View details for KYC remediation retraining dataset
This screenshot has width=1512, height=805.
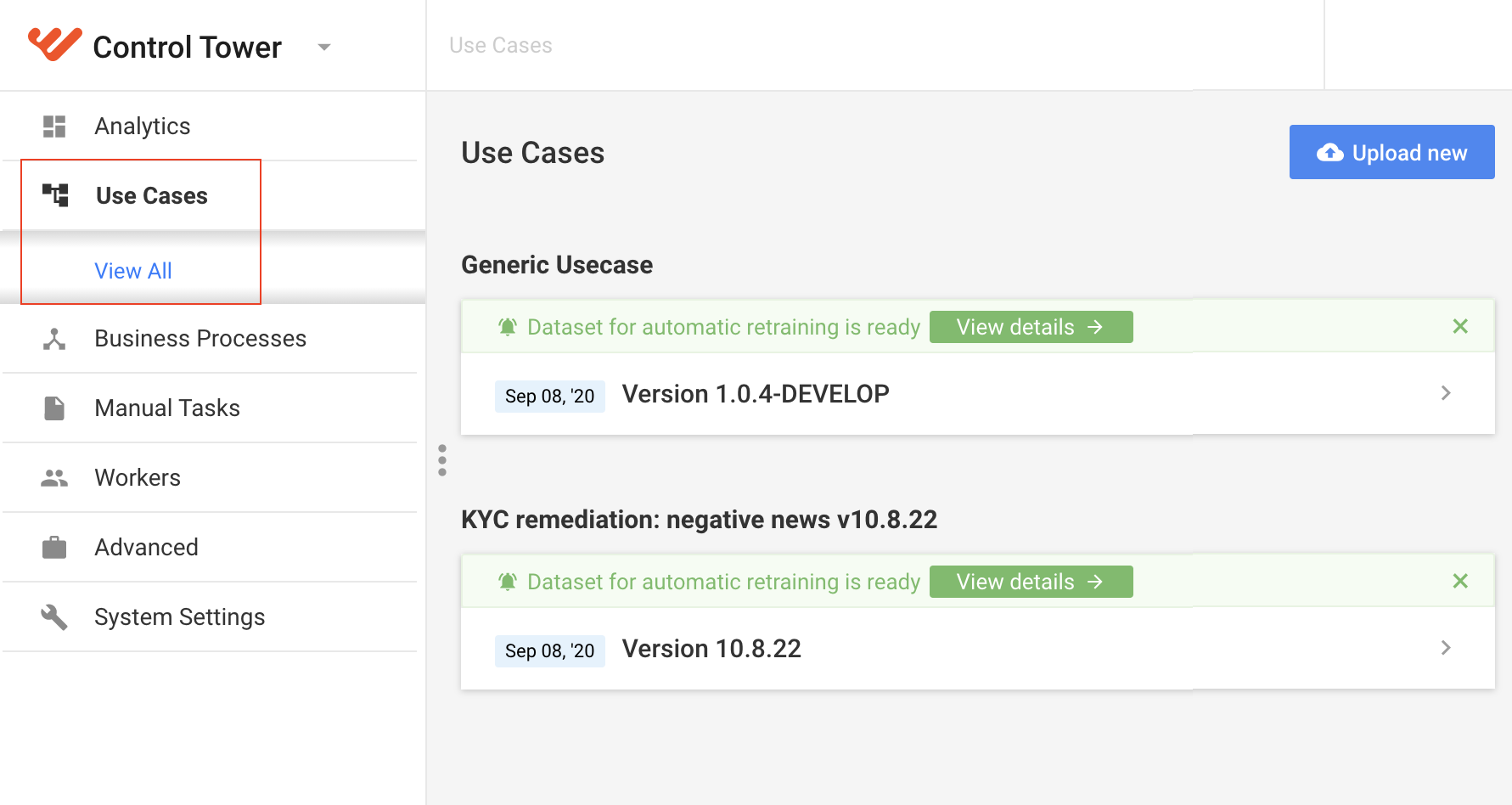[x=1031, y=582]
